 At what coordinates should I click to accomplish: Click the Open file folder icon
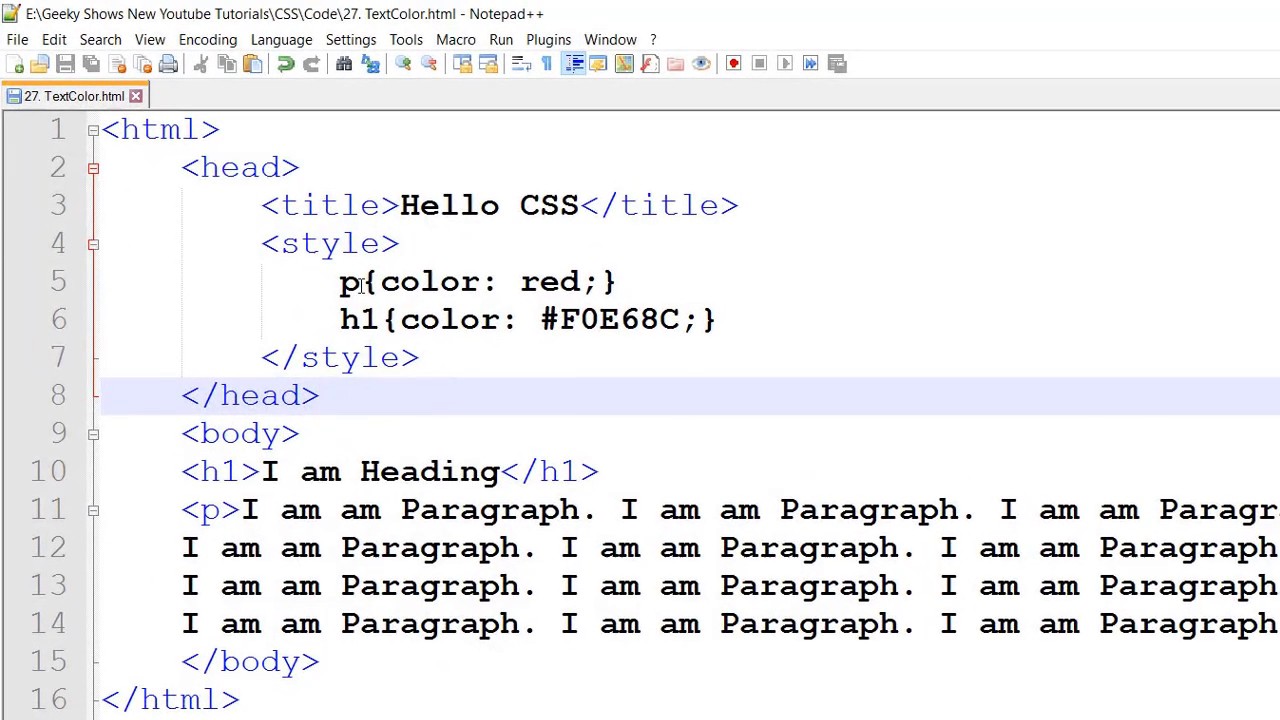coord(40,64)
